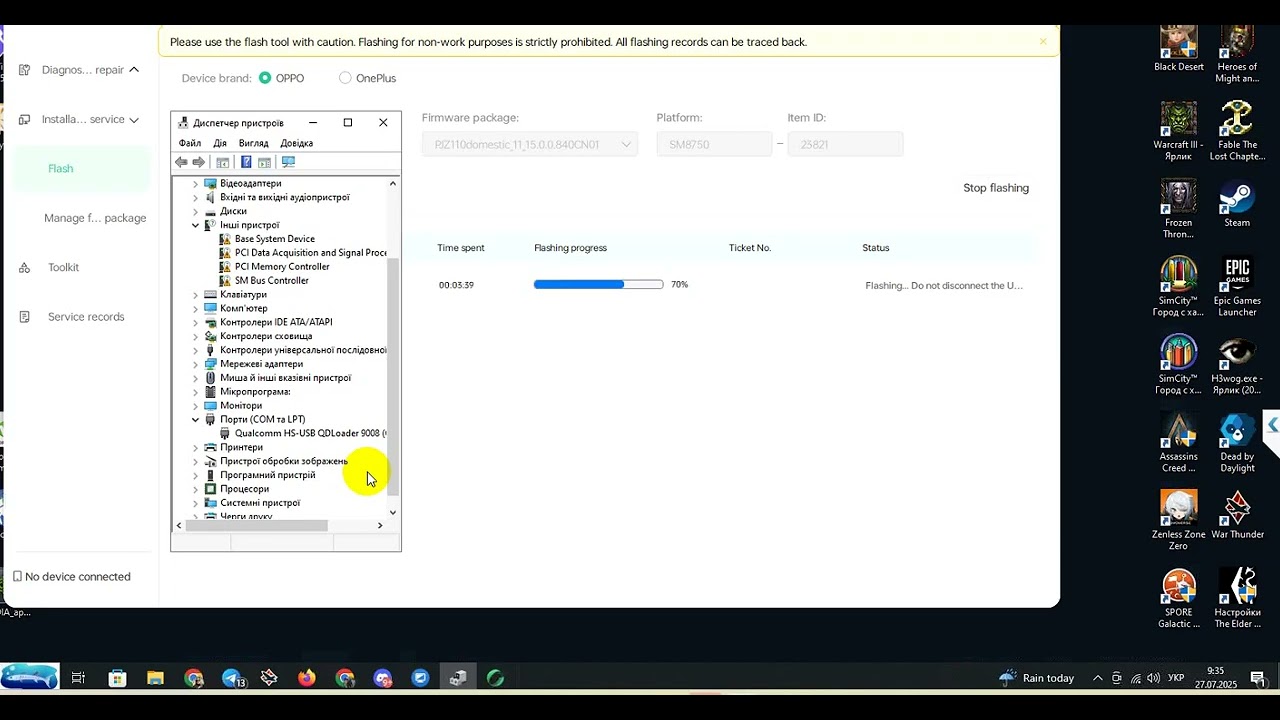This screenshot has width=1280, height=720.
Task: Open Black Desert desktop shortcut
Action: click(1179, 50)
